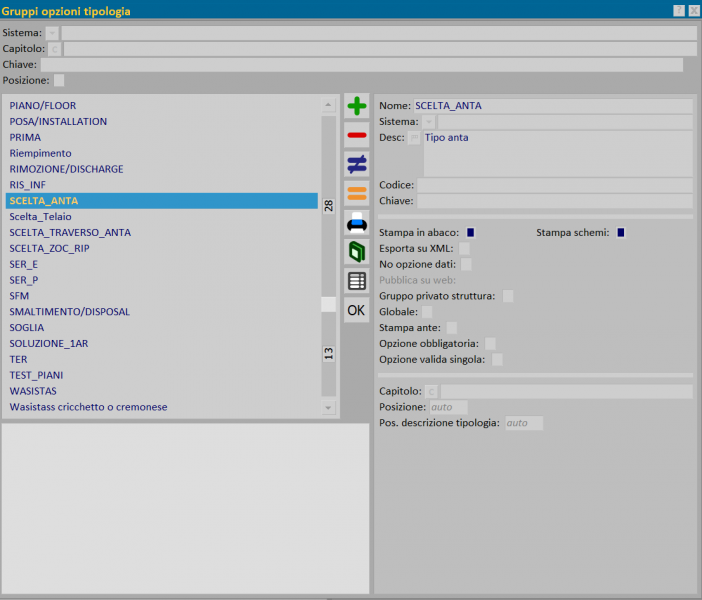Select SMALTIMENTO/DISPOSAL in the list
This screenshot has width=702, height=600.
coord(162,312)
